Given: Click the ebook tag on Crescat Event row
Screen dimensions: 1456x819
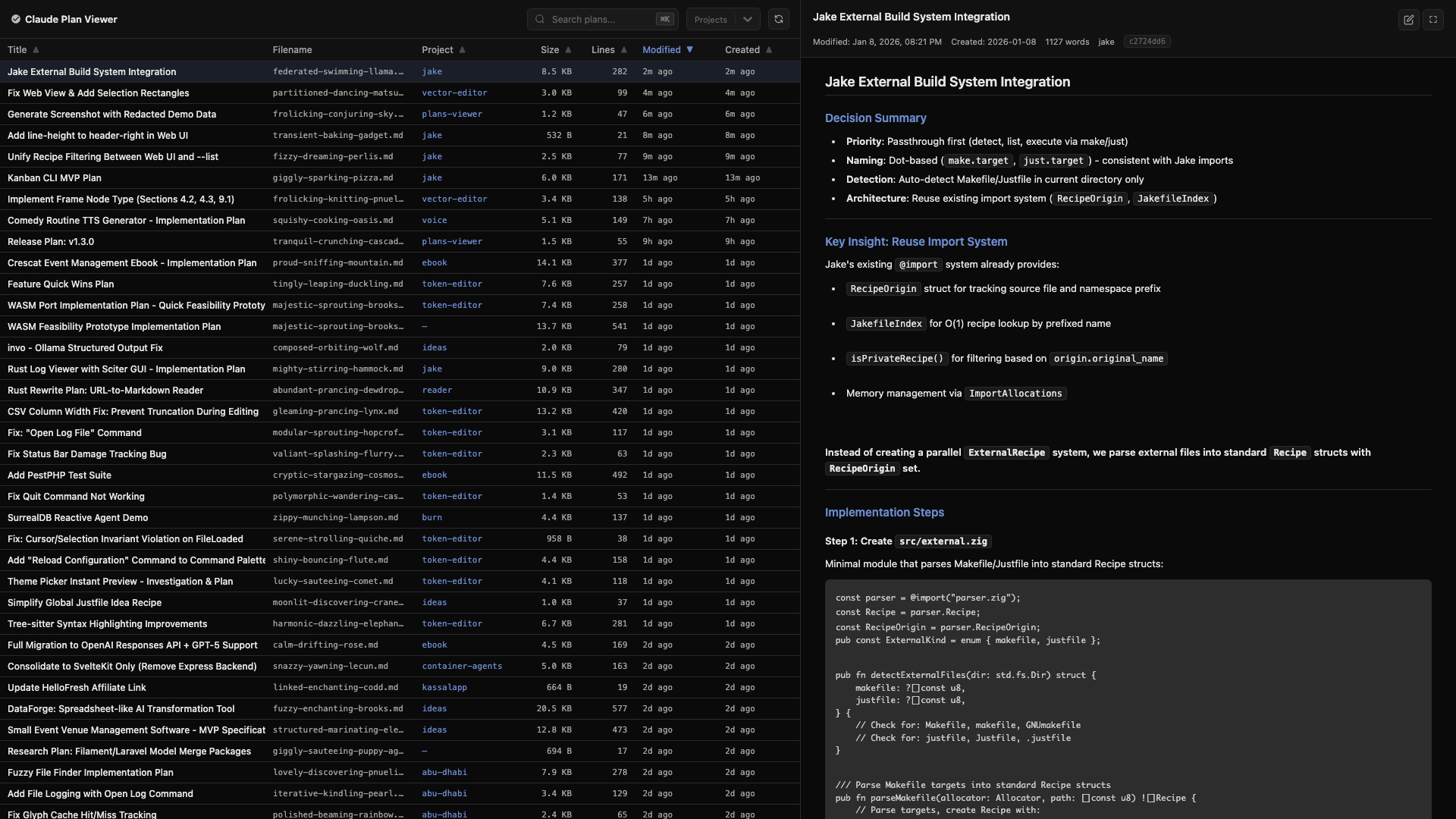Looking at the screenshot, I should click(435, 262).
